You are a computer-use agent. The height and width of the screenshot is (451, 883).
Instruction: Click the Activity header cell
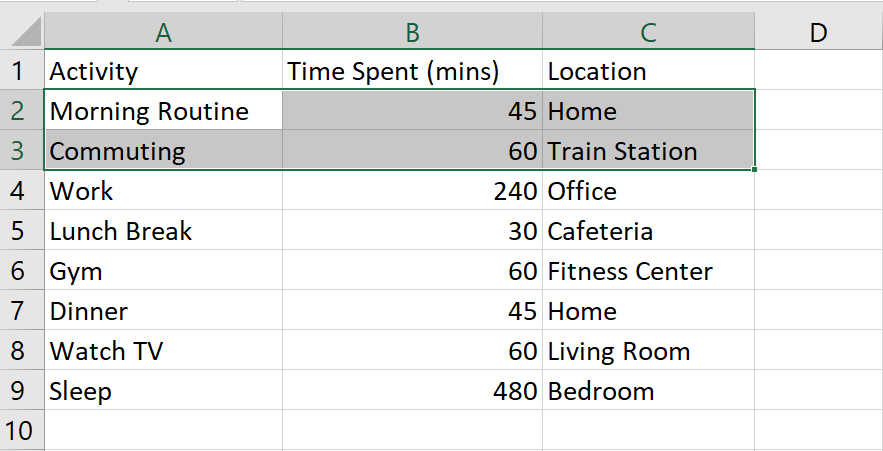(x=163, y=70)
